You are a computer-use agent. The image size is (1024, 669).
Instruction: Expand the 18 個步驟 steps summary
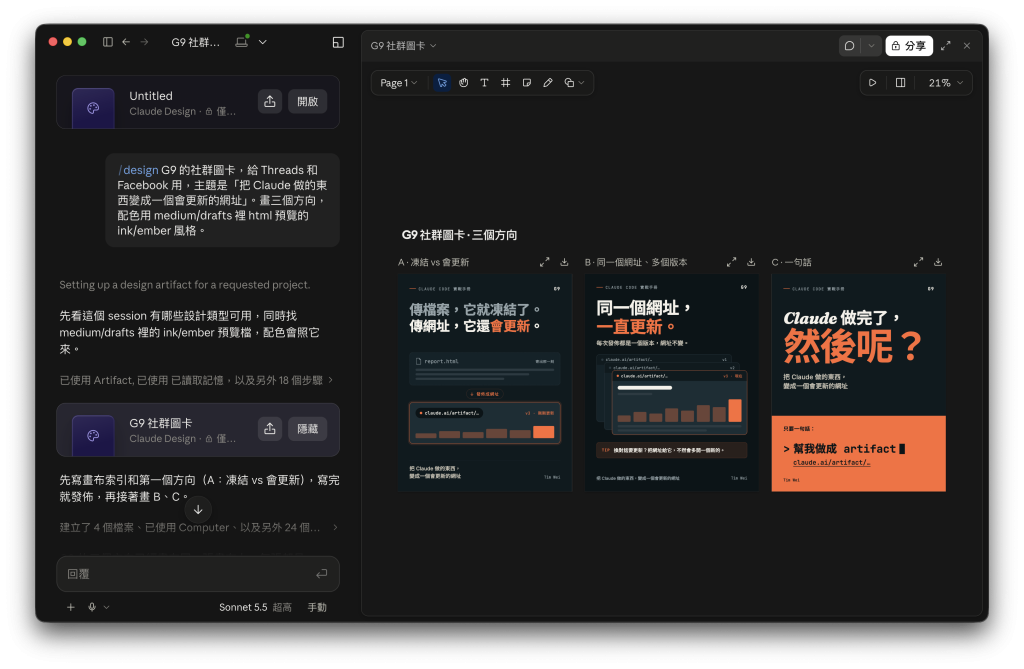point(197,380)
